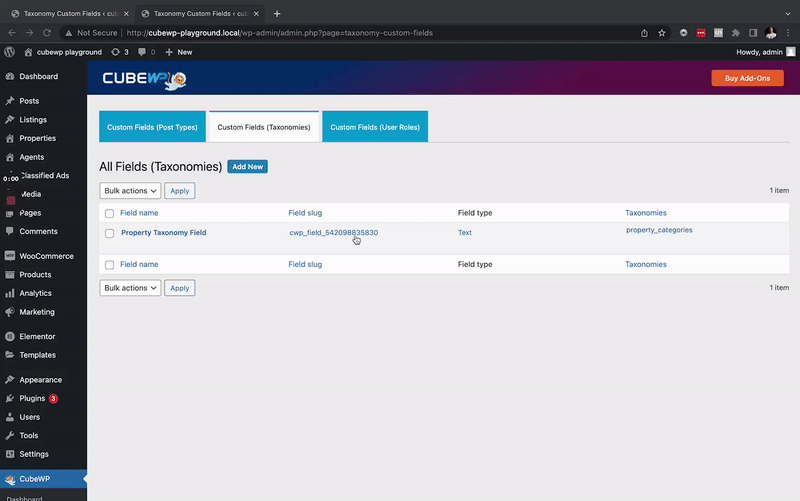Click the Settings icon in sidebar

pyautogui.click(x=10, y=454)
